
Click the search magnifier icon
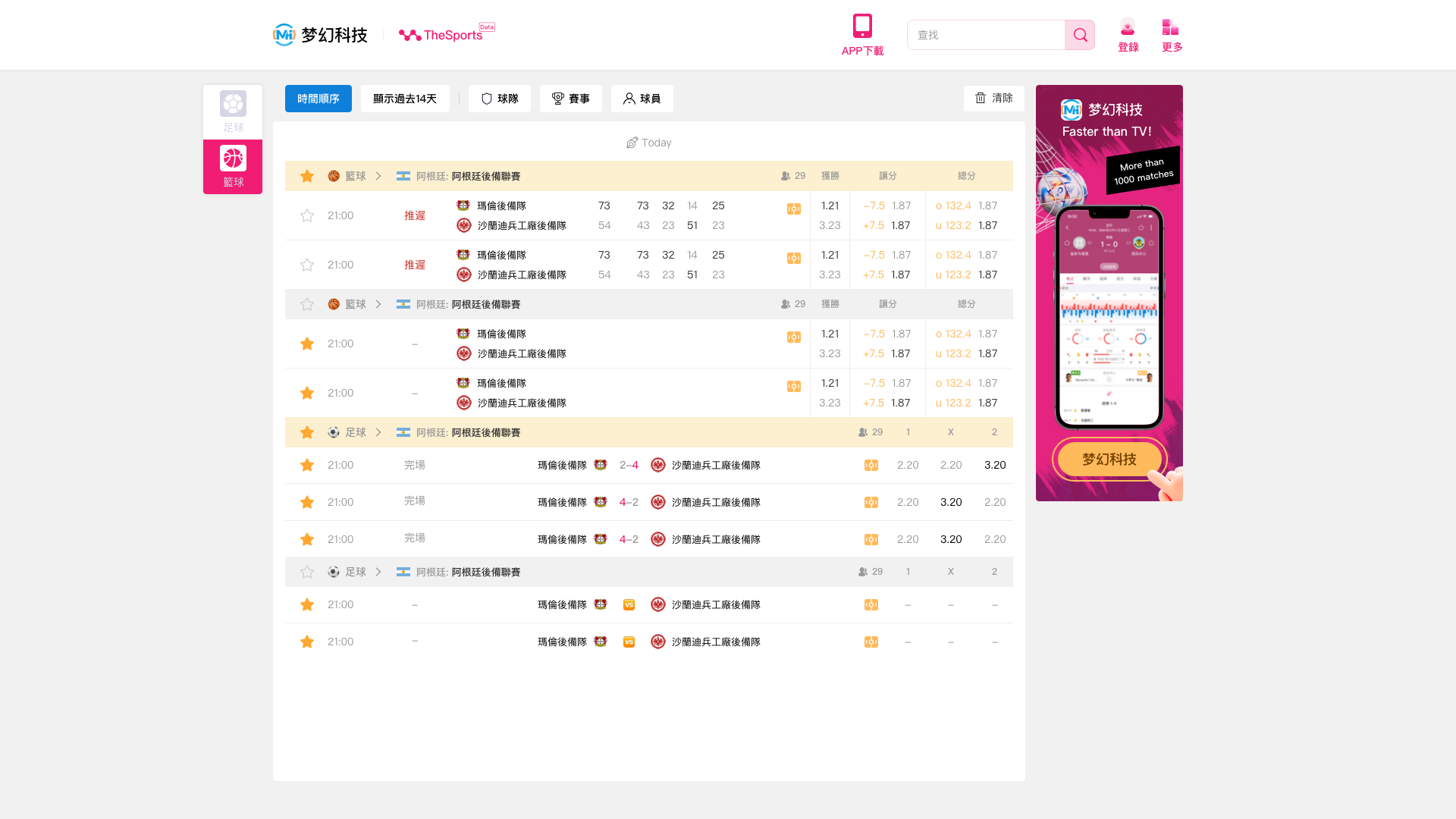[1080, 34]
